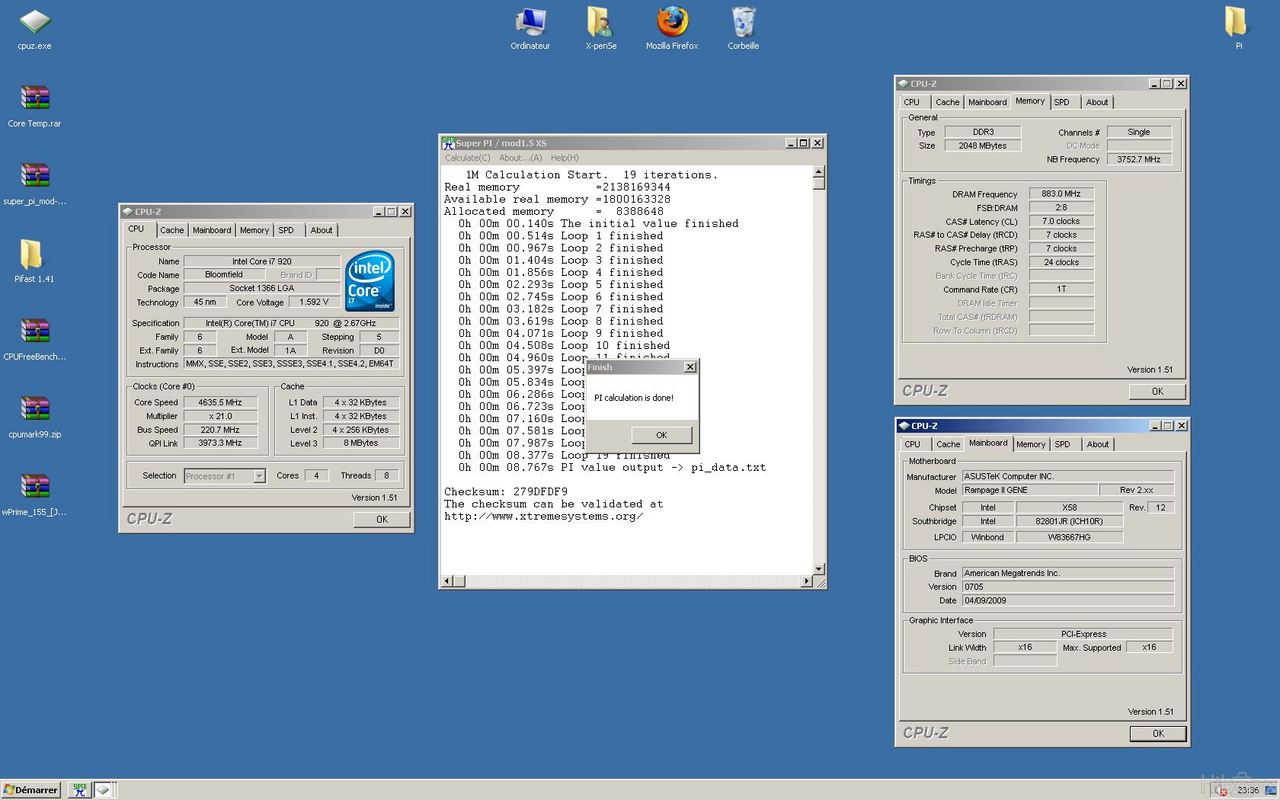Switch to Cache tab in Memory window
Screen dimensions: 1280x800
pyautogui.click(x=948, y=102)
